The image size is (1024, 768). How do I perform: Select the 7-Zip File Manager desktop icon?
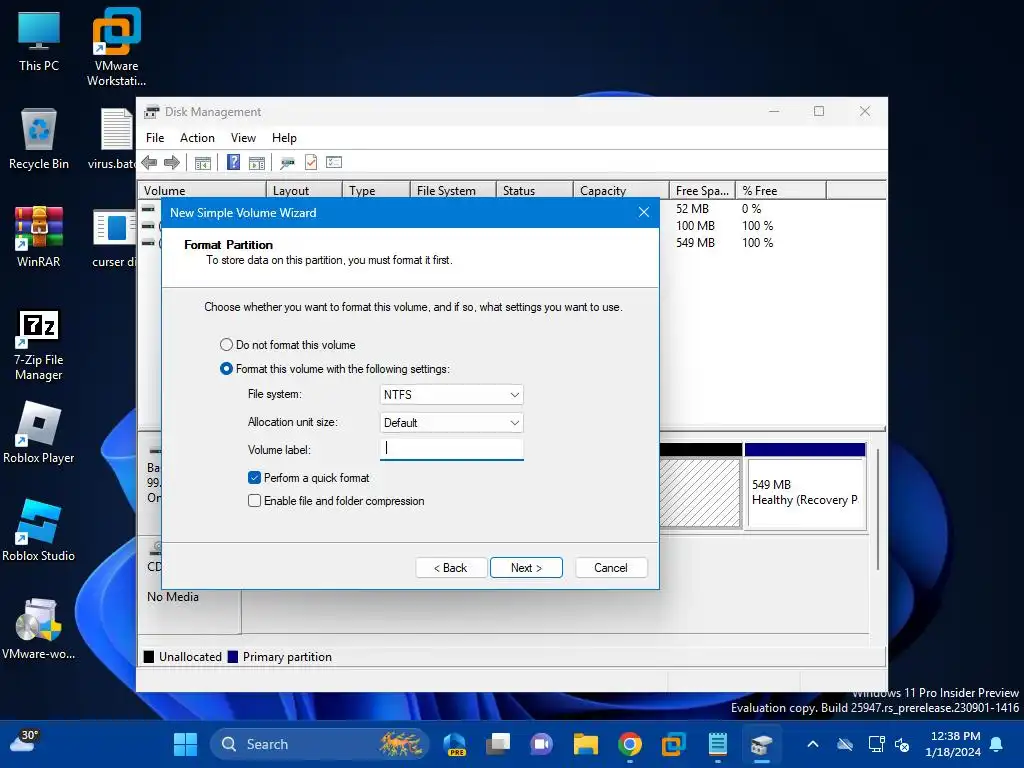tap(39, 345)
